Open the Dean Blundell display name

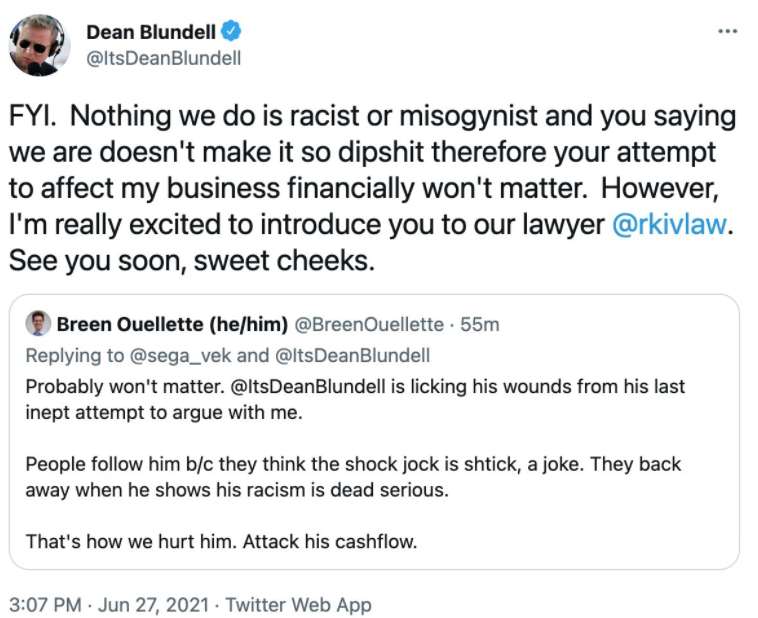click(x=151, y=32)
